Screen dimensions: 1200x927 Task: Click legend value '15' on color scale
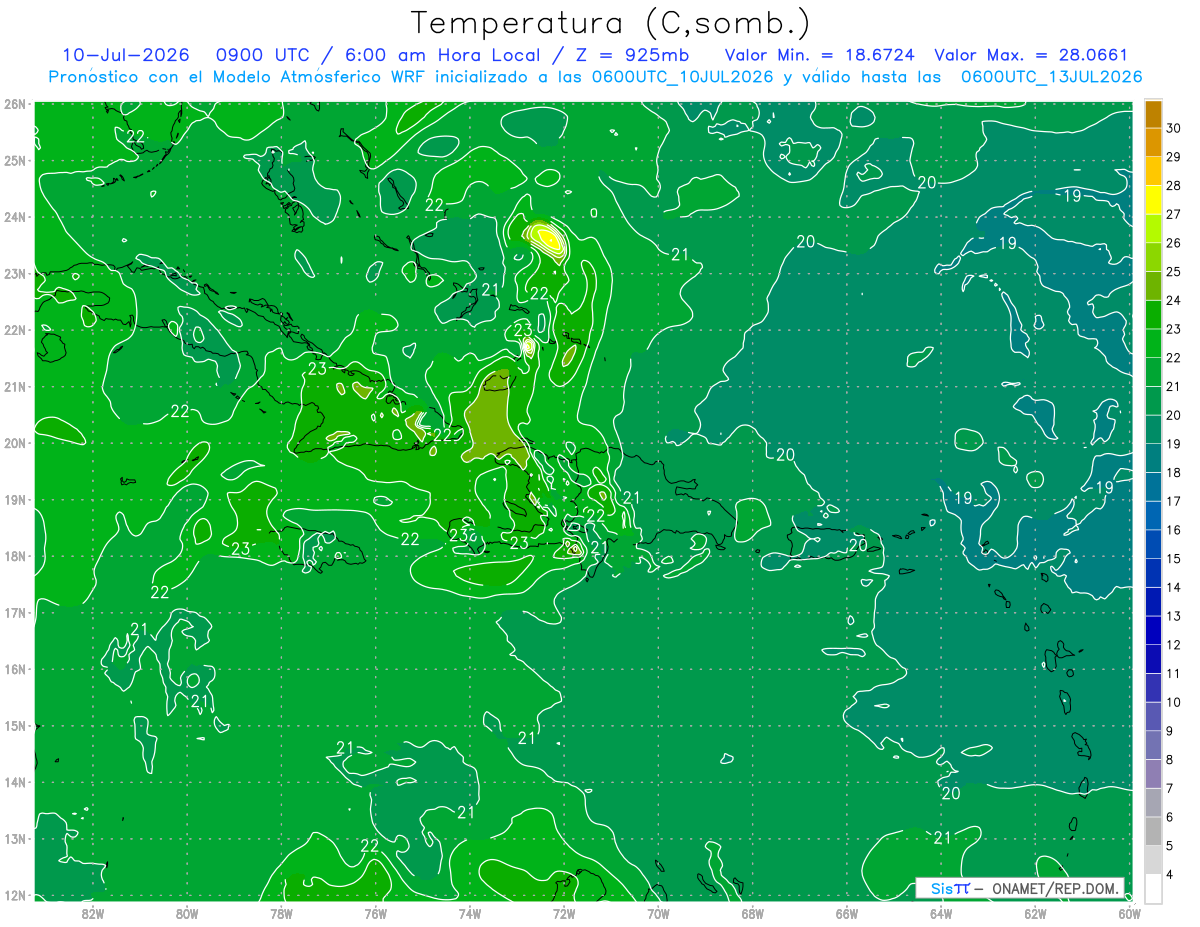(1173, 558)
